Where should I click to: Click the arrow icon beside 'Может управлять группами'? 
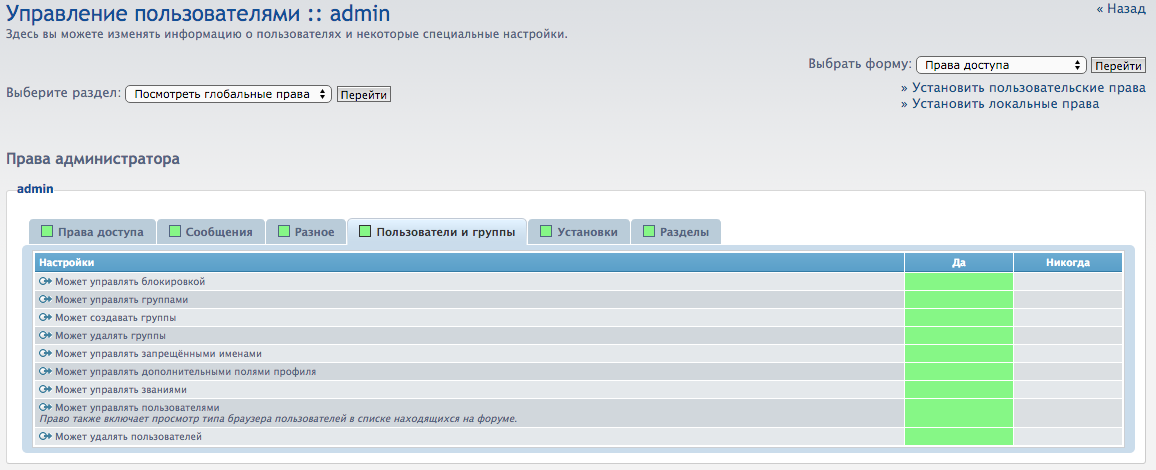coord(45,300)
